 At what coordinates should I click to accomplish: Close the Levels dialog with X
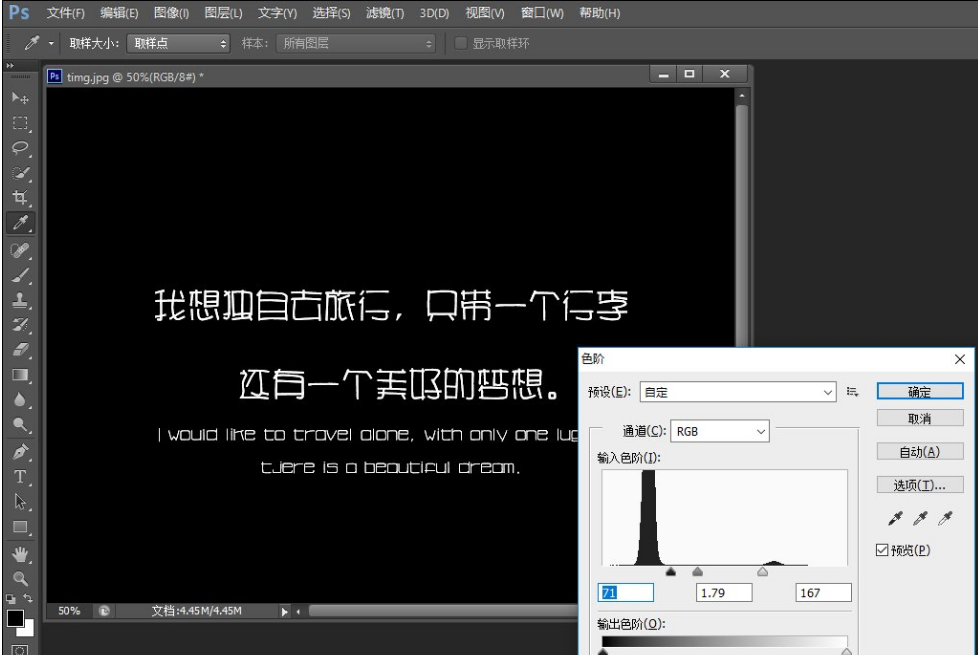[960, 359]
